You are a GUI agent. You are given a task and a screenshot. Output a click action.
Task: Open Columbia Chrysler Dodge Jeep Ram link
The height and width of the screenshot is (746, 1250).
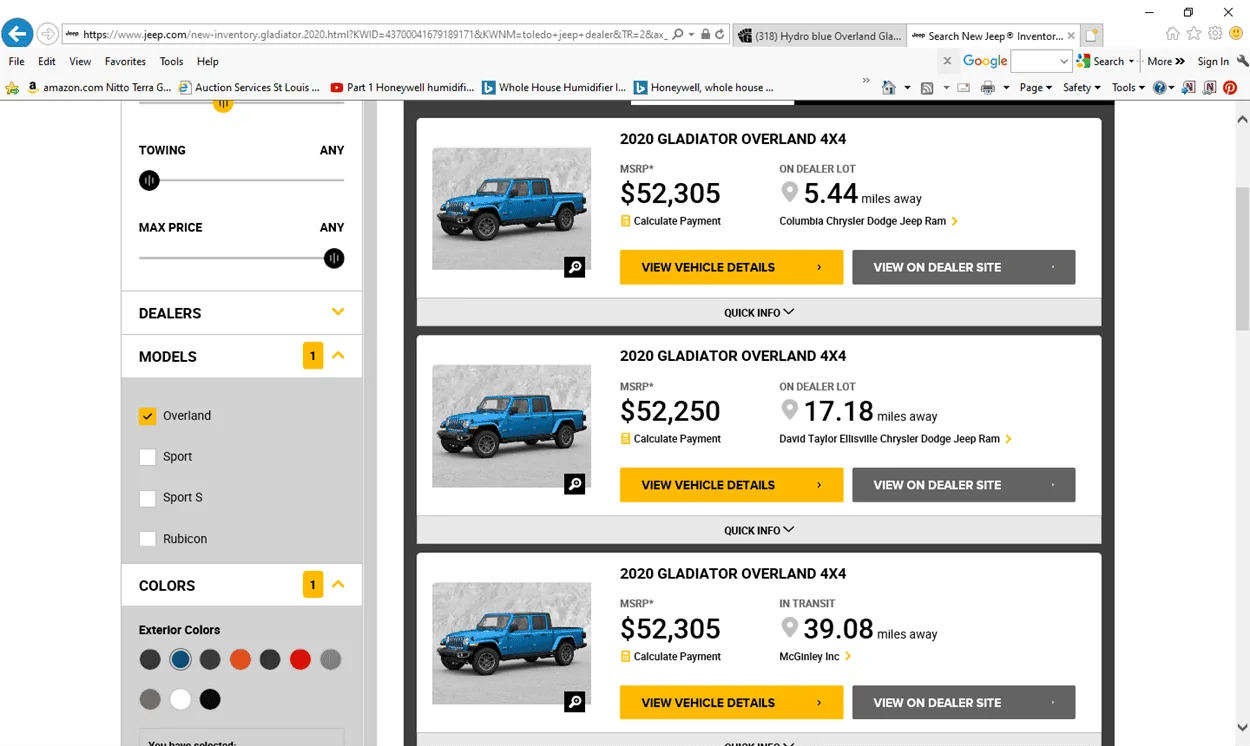(x=868, y=221)
